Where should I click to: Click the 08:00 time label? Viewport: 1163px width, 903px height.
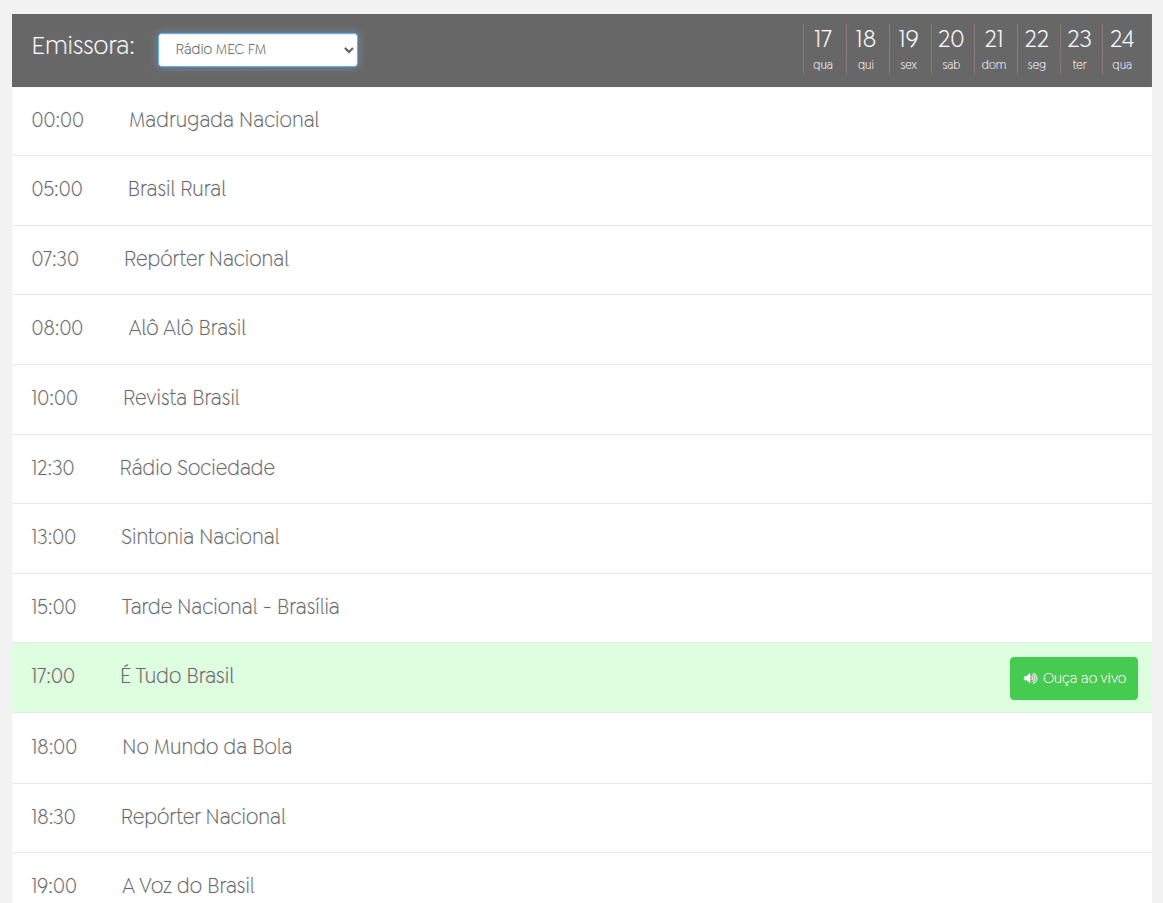click(x=57, y=328)
